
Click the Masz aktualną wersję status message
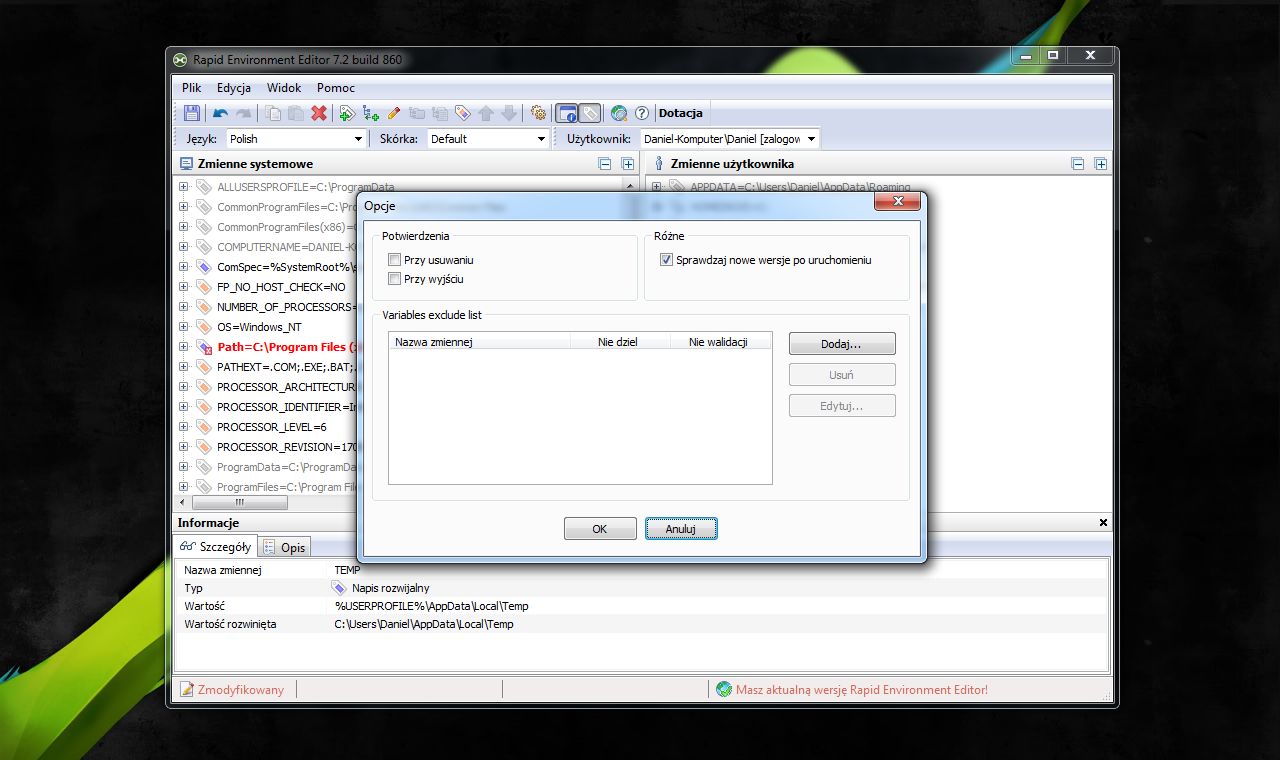[x=861, y=689]
